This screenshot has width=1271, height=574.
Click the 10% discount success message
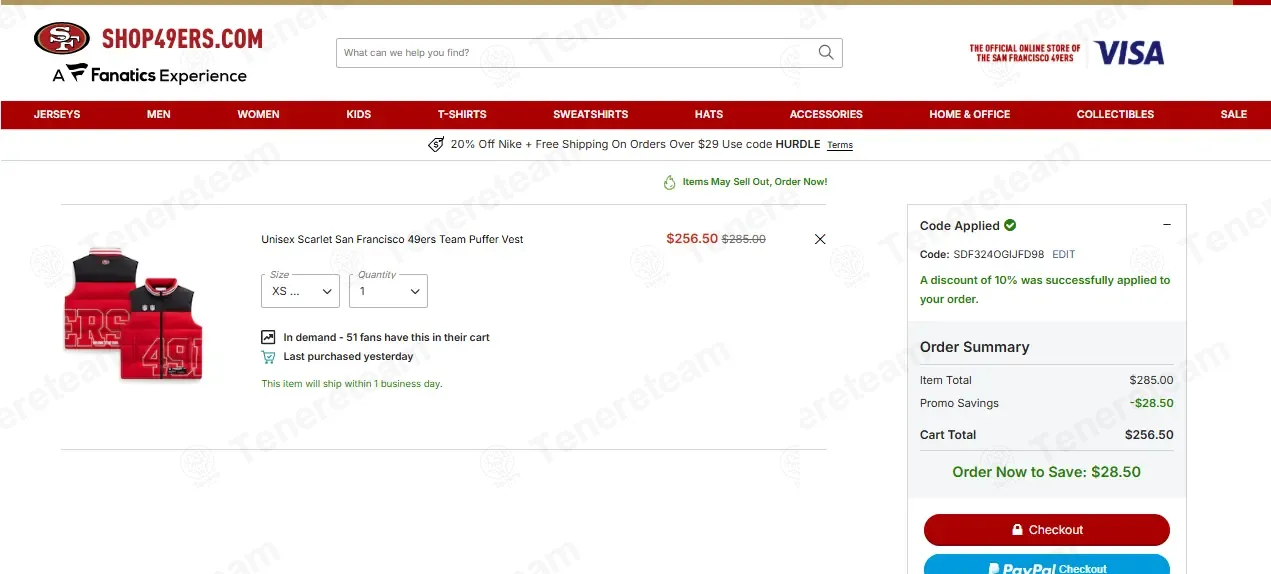(x=1045, y=290)
